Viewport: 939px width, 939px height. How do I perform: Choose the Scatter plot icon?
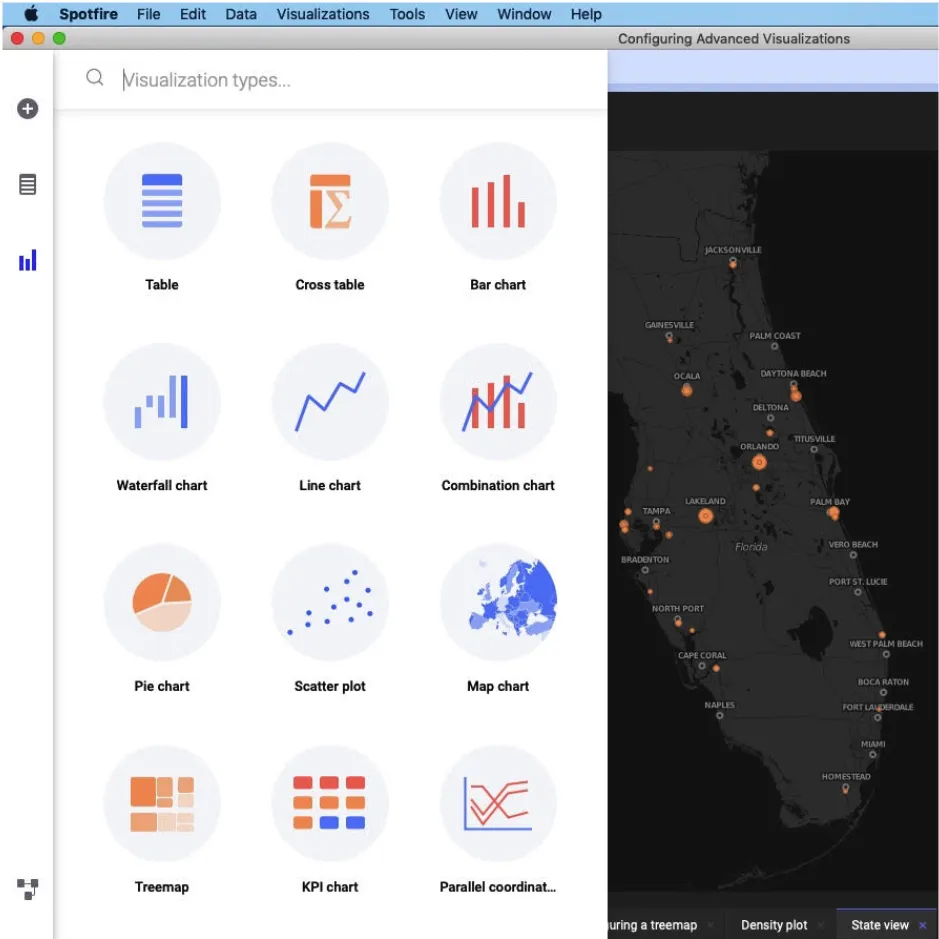(x=330, y=602)
